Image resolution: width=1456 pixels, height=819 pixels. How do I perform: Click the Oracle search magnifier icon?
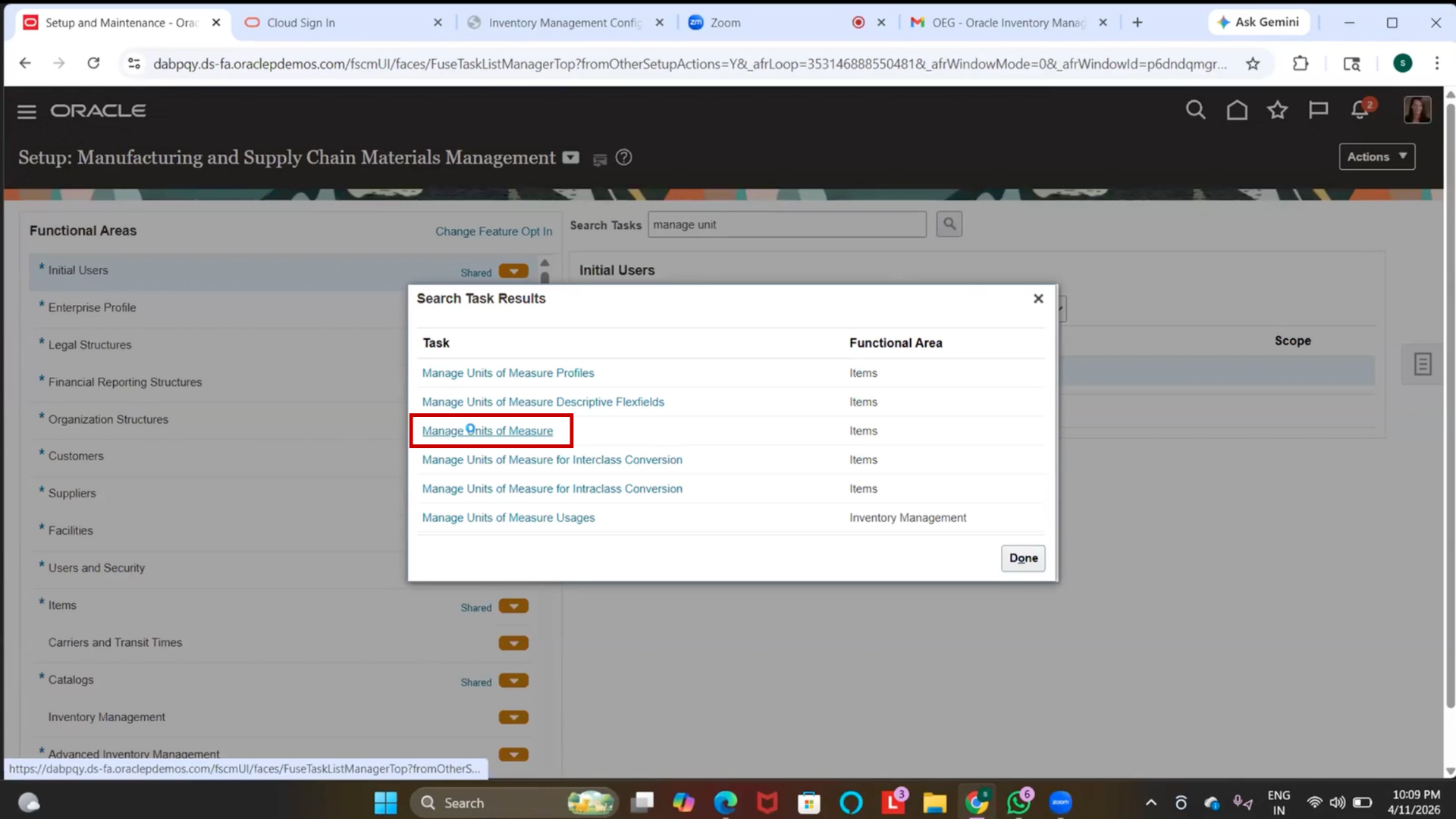pos(1195,111)
